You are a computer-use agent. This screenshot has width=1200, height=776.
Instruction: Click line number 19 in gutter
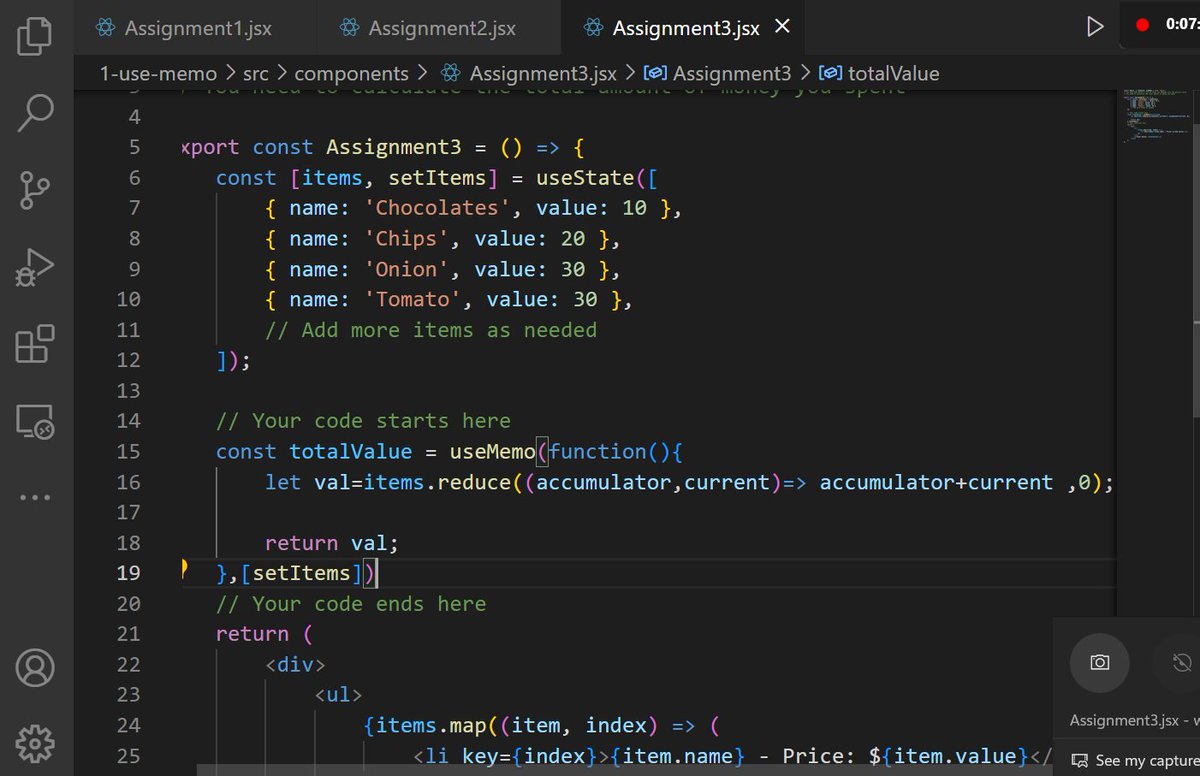(x=129, y=573)
